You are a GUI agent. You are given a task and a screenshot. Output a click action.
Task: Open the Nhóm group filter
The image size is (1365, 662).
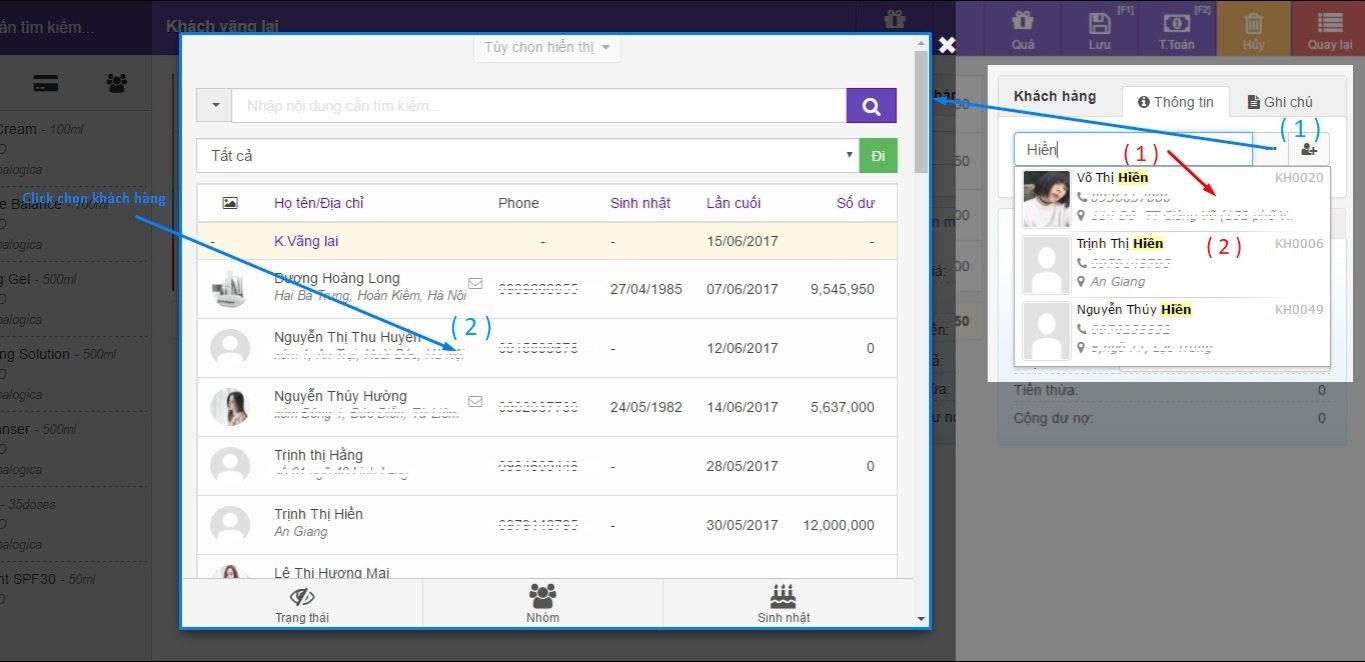tap(542, 604)
